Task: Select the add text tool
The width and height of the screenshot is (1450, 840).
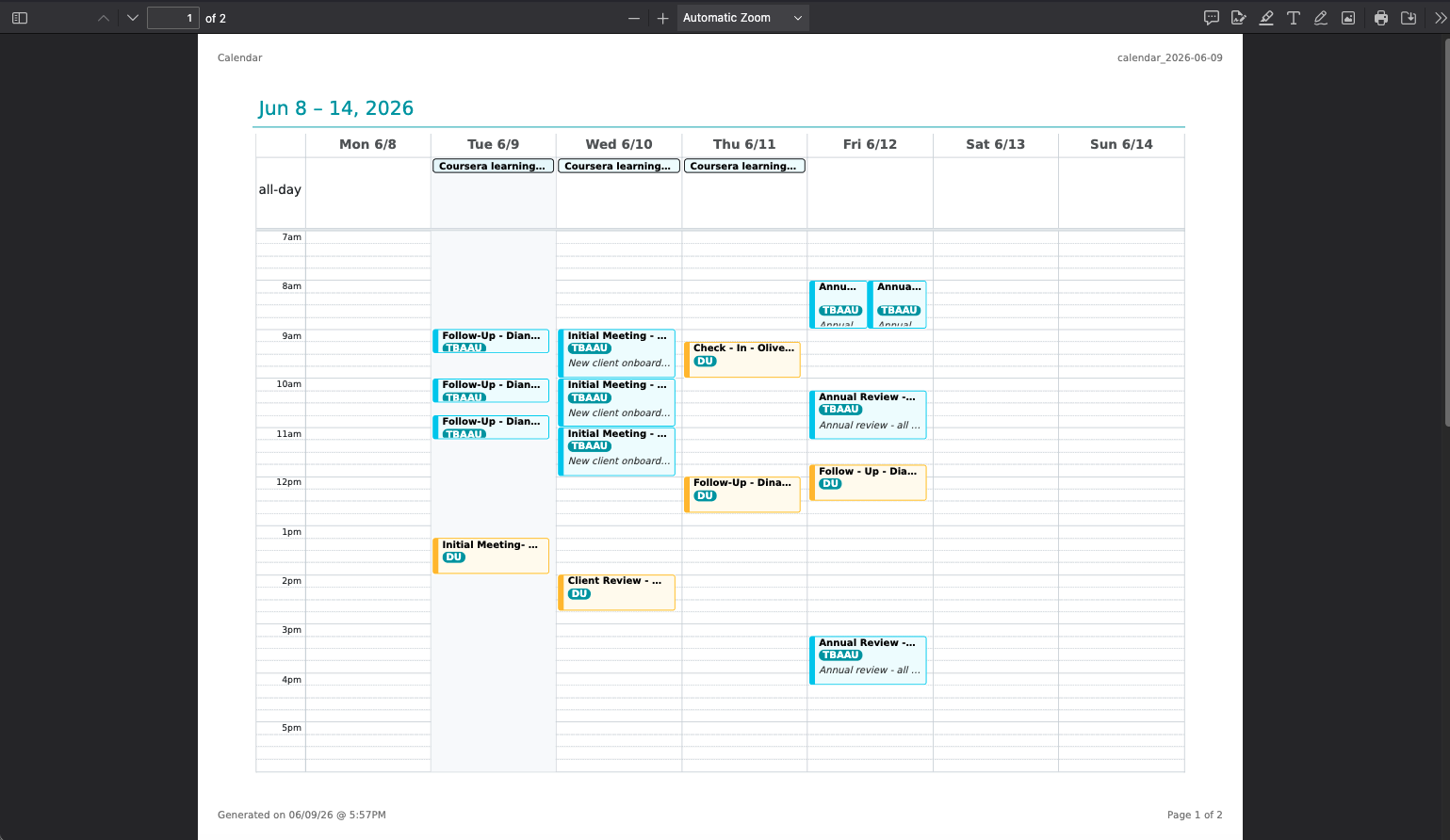Action: (1294, 18)
